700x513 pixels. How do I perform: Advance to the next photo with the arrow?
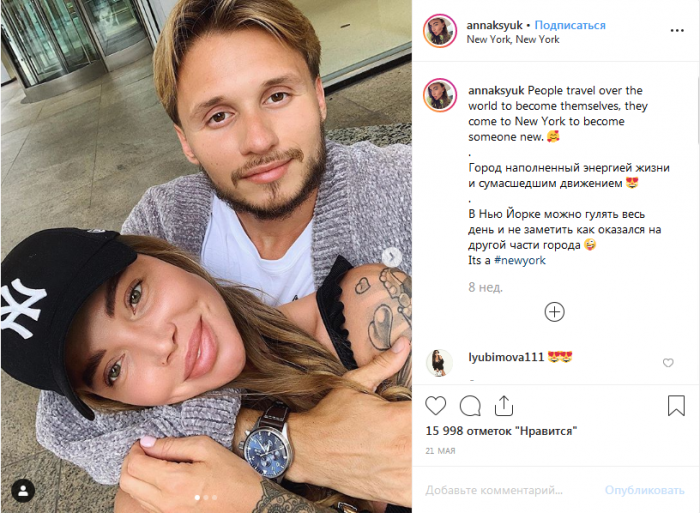[392, 257]
